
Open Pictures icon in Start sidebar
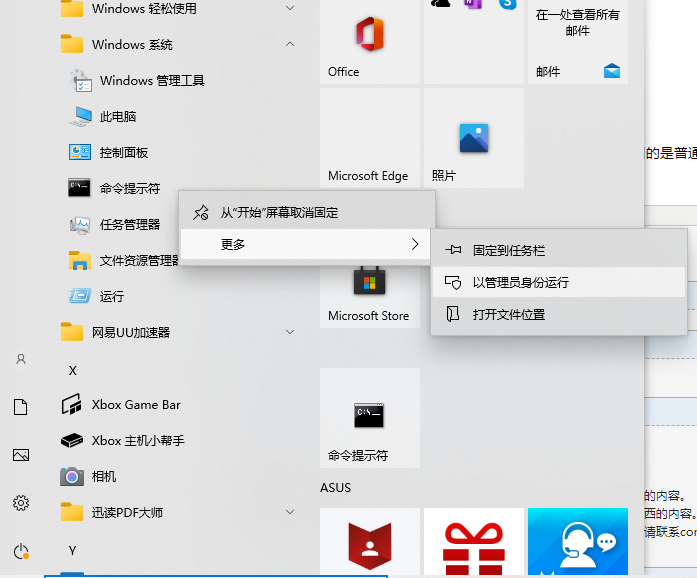click(21, 455)
